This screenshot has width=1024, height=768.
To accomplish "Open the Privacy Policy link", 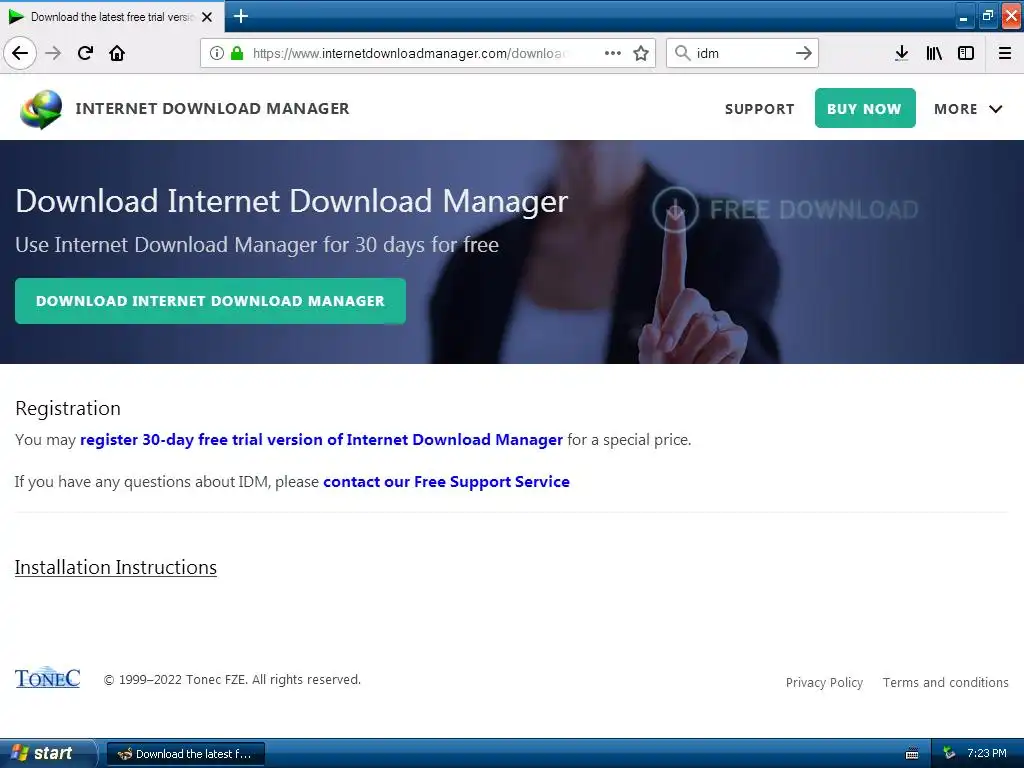I will [824, 682].
